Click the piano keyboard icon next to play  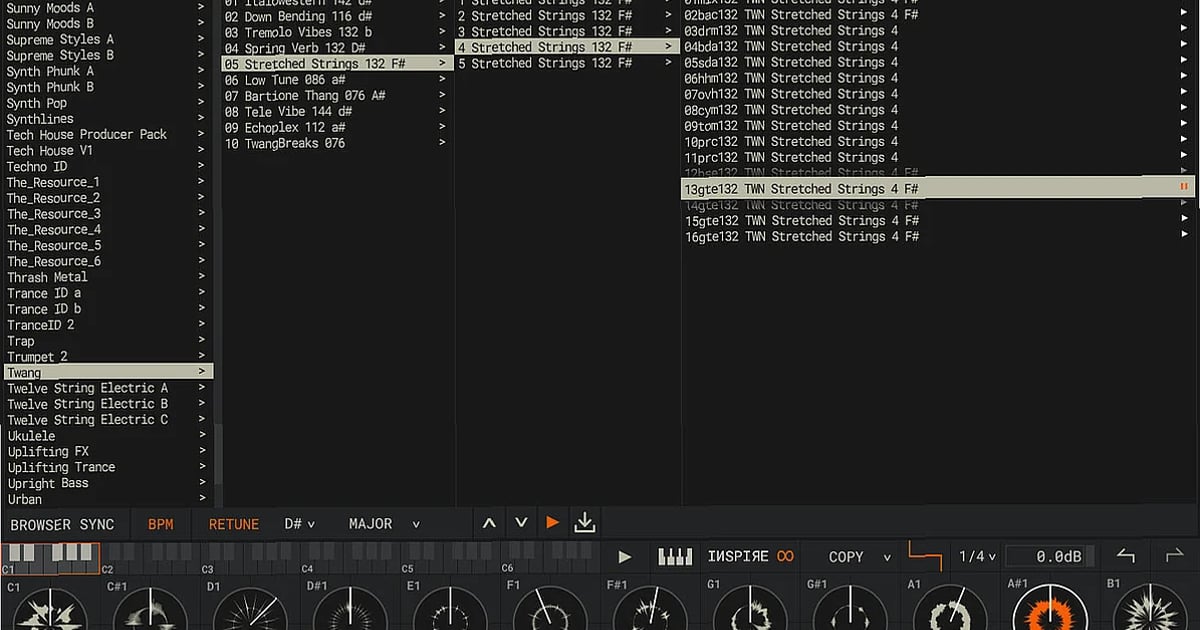click(673, 556)
